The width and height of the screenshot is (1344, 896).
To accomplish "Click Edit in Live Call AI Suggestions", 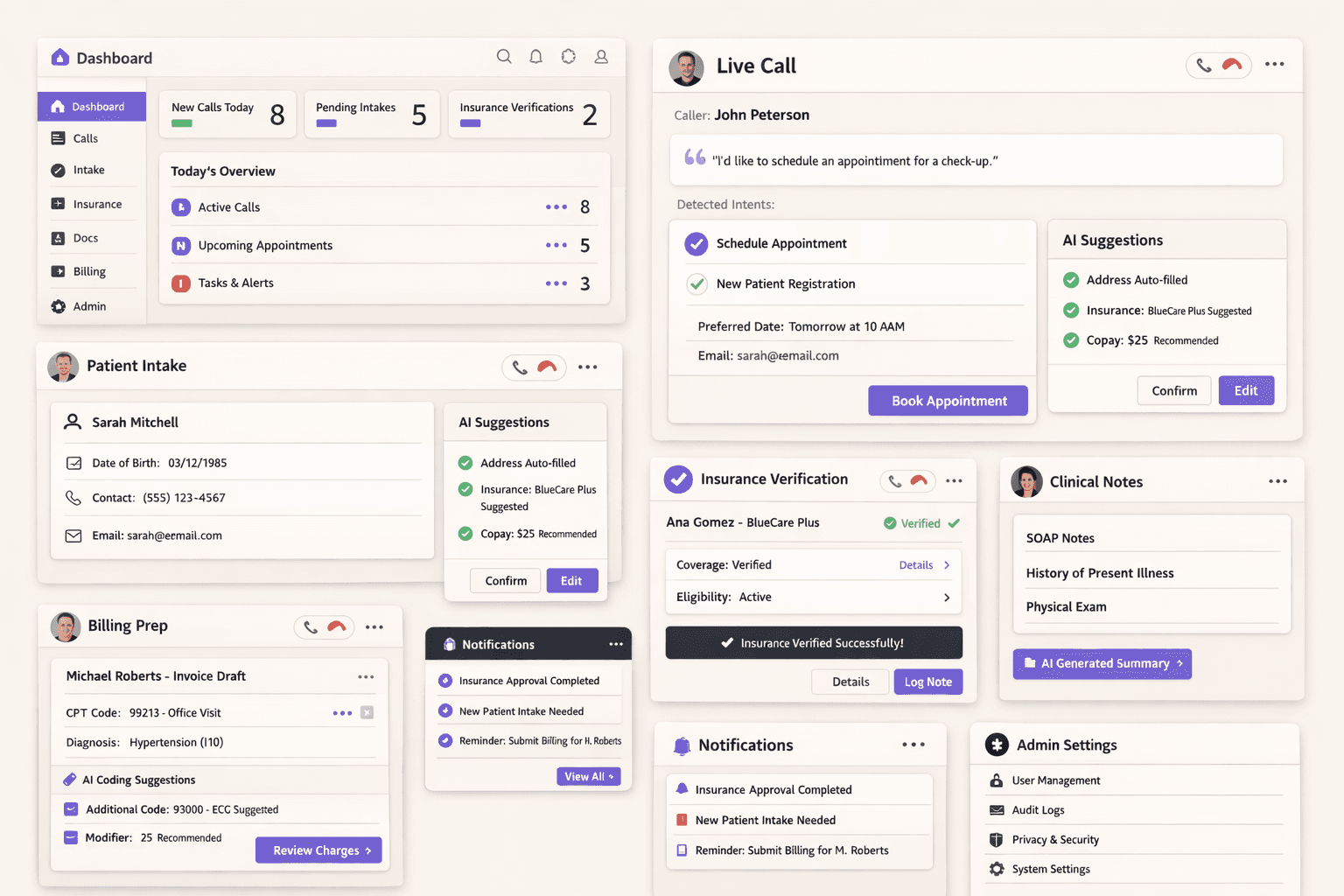I will click(x=1246, y=391).
